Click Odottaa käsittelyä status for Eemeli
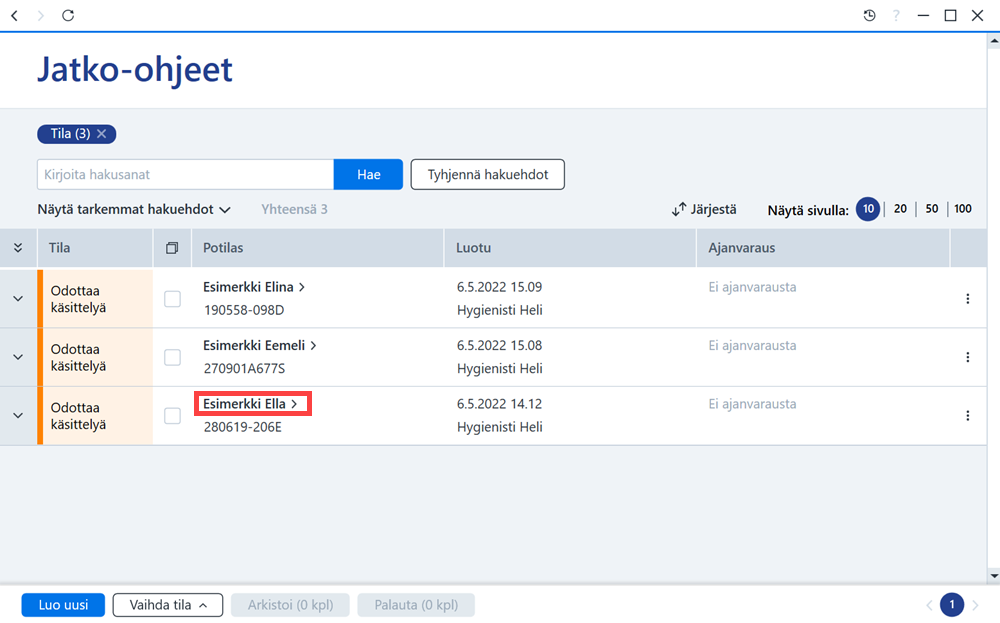This screenshot has width=1000, height=623. [x=78, y=358]
